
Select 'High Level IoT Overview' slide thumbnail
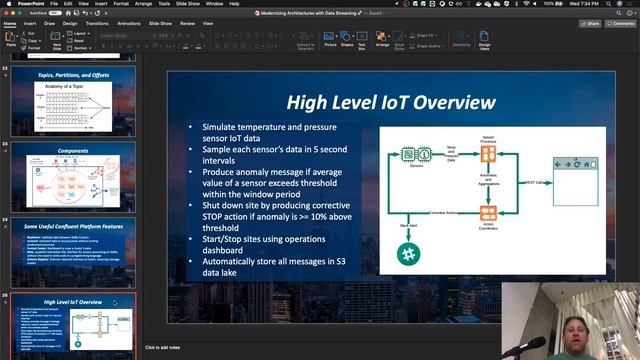[x=73, y=327]
